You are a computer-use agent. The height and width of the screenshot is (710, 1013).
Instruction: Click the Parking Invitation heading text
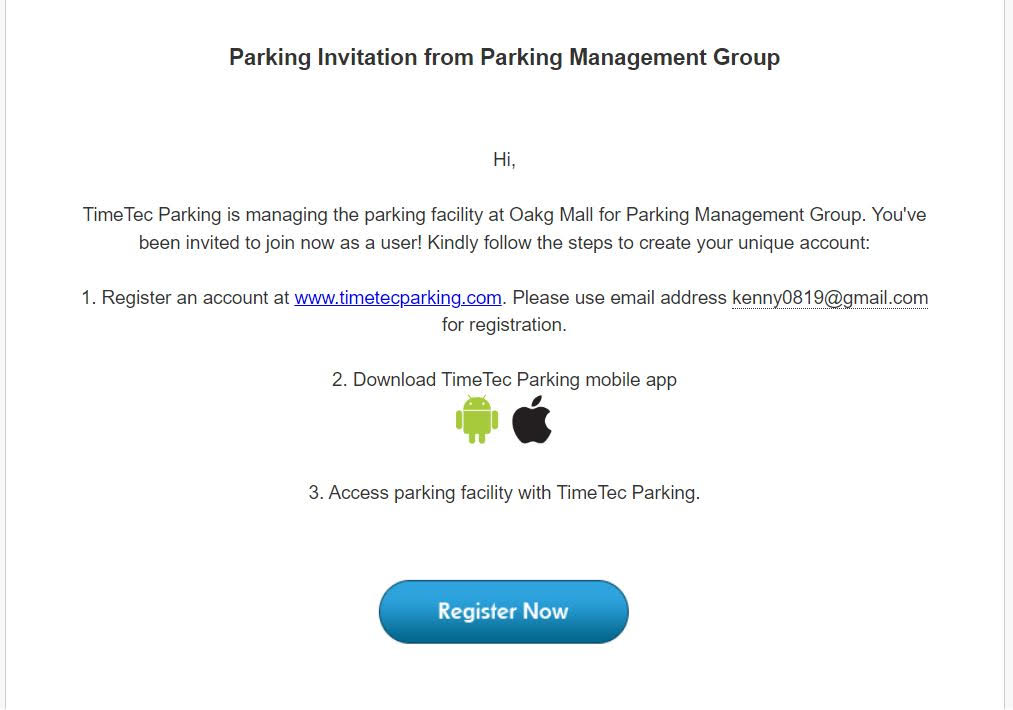[x=504, y=57]
